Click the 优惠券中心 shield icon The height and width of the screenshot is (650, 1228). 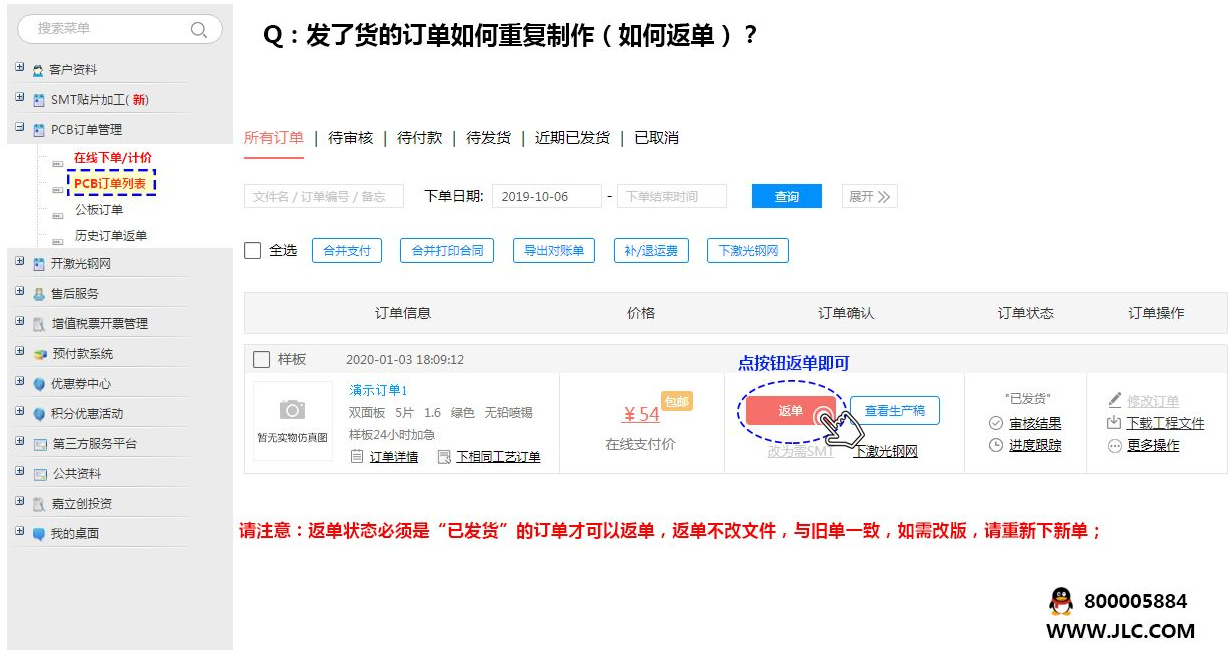point(39,384)
